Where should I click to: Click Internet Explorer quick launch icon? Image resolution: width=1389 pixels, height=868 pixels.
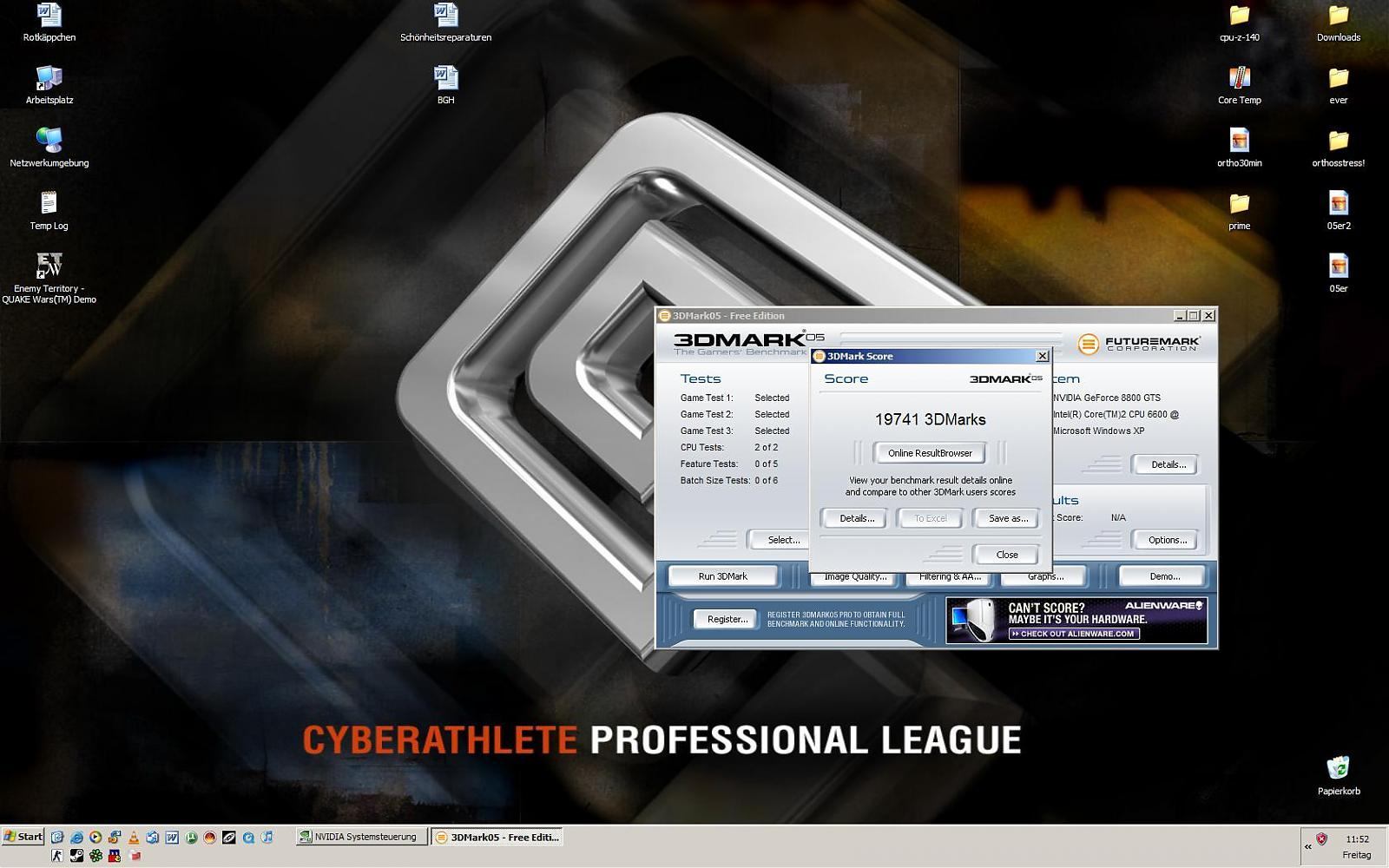[x=76, y=837]
